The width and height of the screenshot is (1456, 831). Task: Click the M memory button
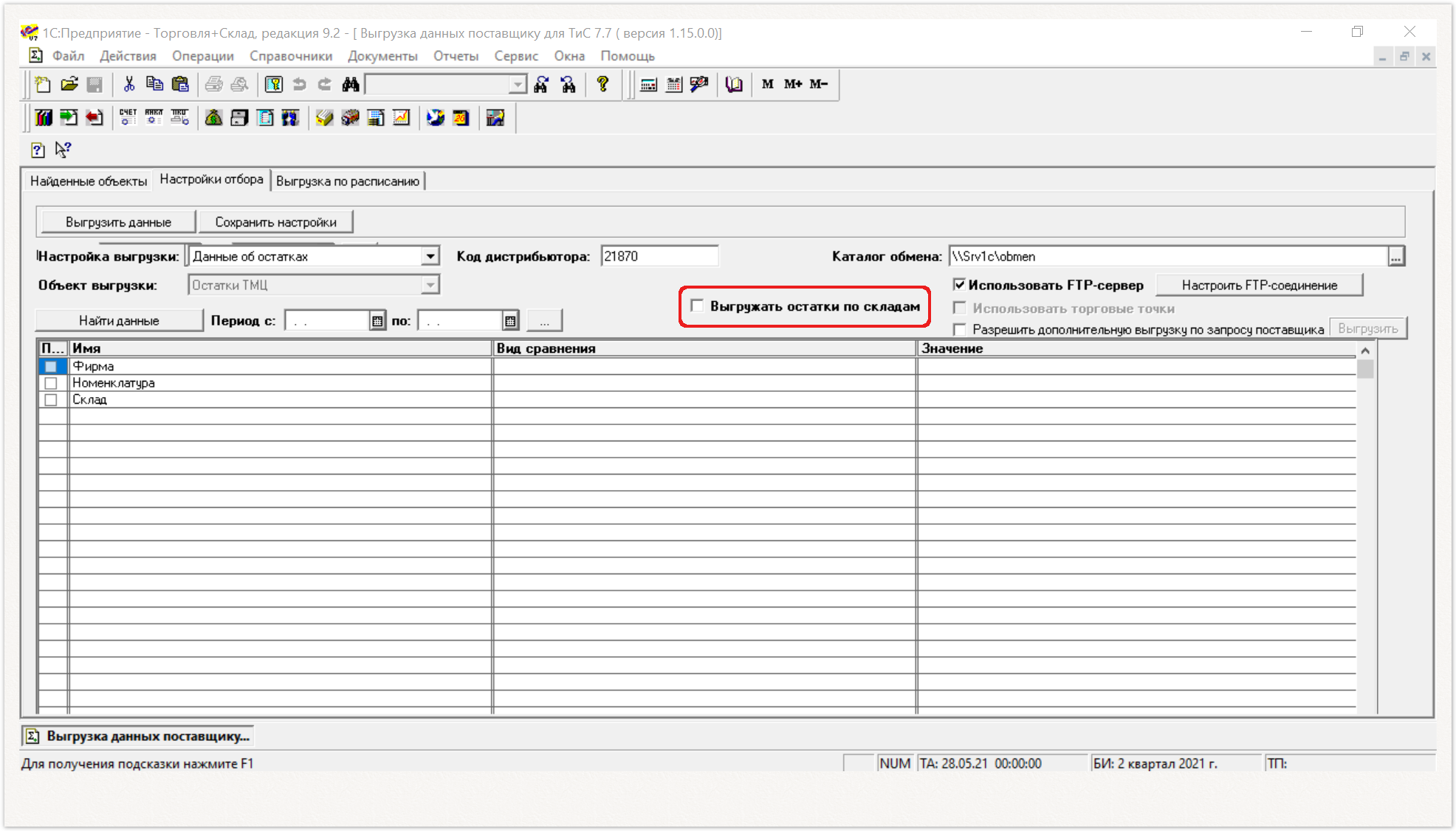pos(768,84)
